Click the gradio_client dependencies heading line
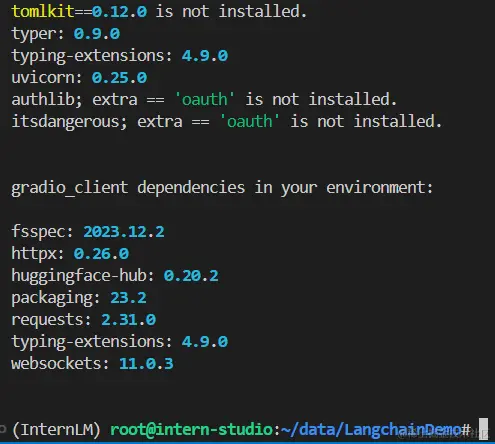 tap(222, 188)
